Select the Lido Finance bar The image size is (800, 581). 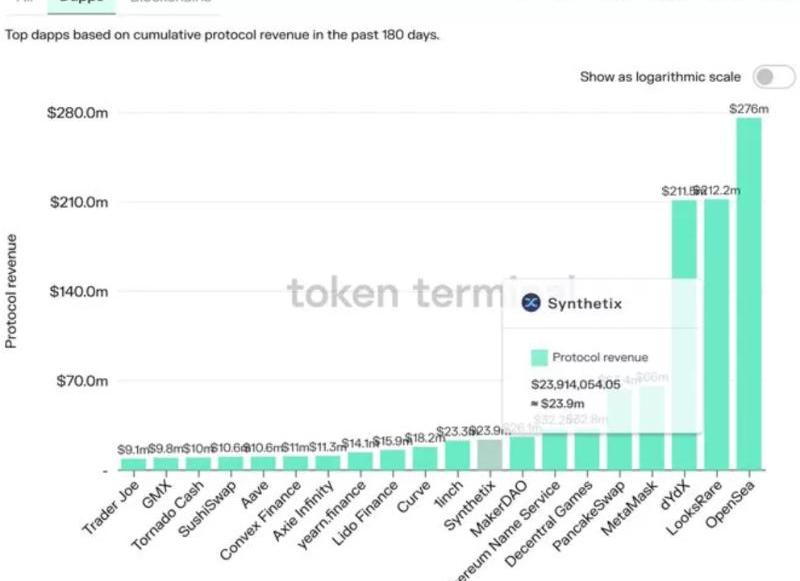click(393, 460)
